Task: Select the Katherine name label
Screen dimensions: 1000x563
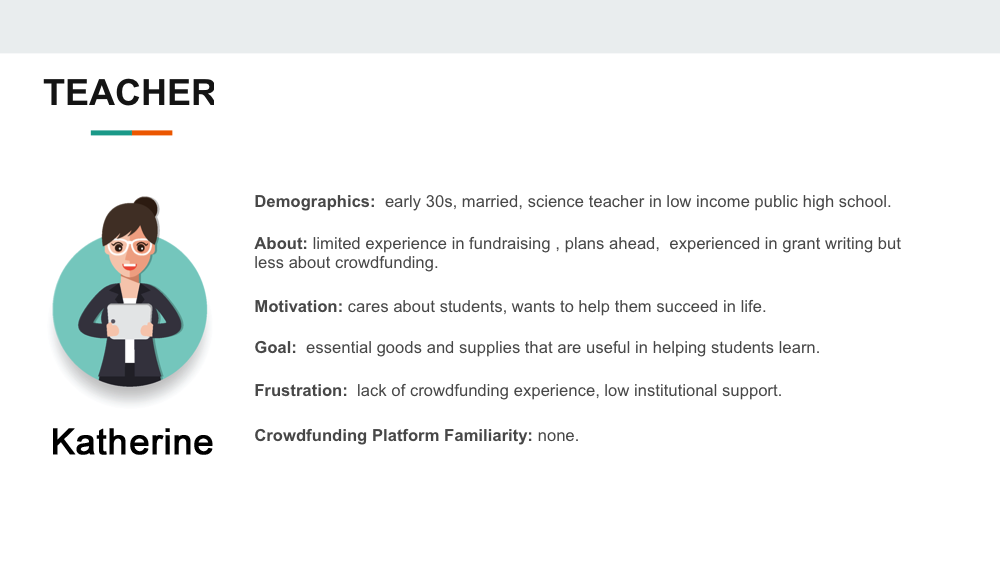Action: click(x=132, y=441)
